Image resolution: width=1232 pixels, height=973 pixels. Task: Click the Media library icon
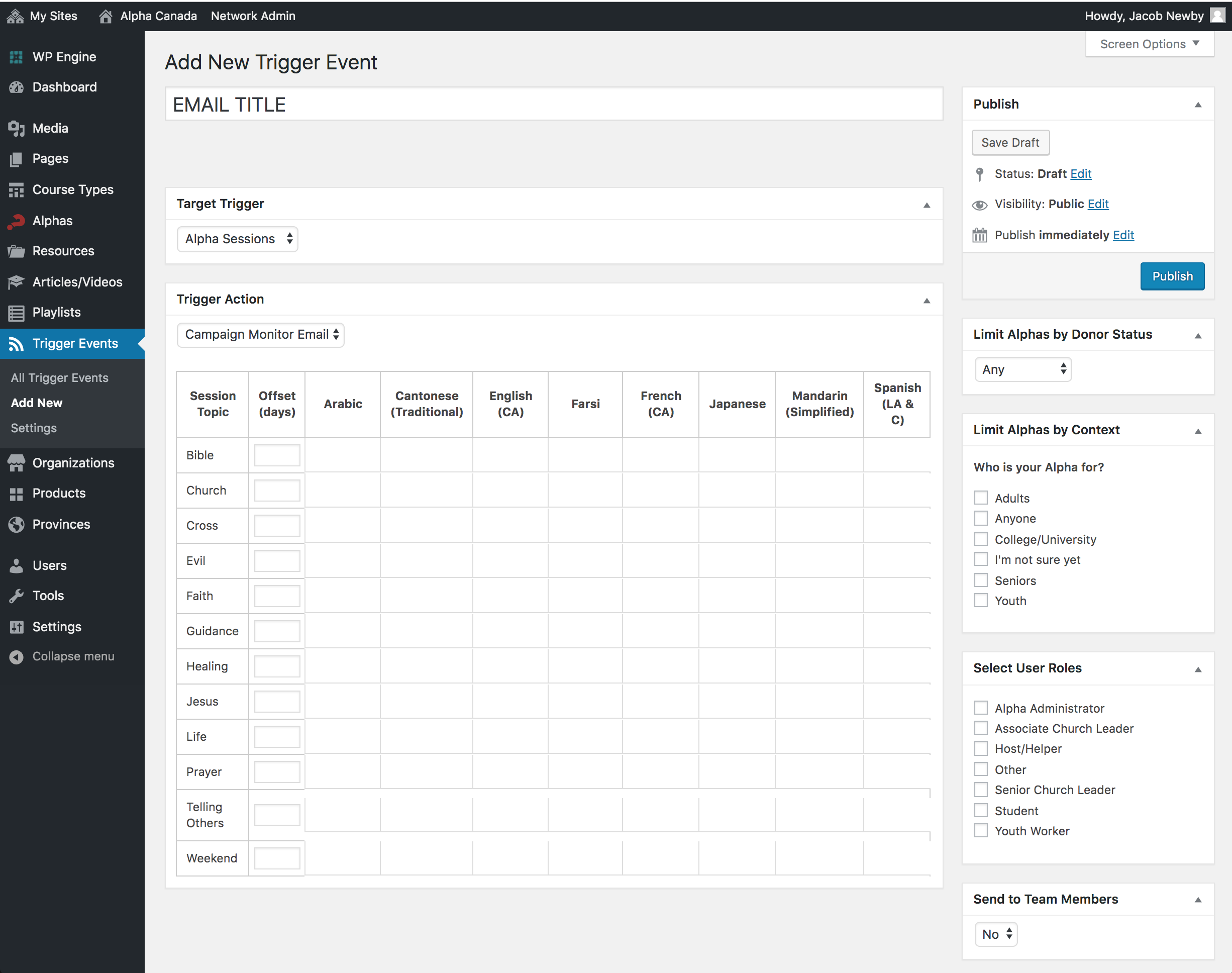pyautogui.click(x=16, y=129)
